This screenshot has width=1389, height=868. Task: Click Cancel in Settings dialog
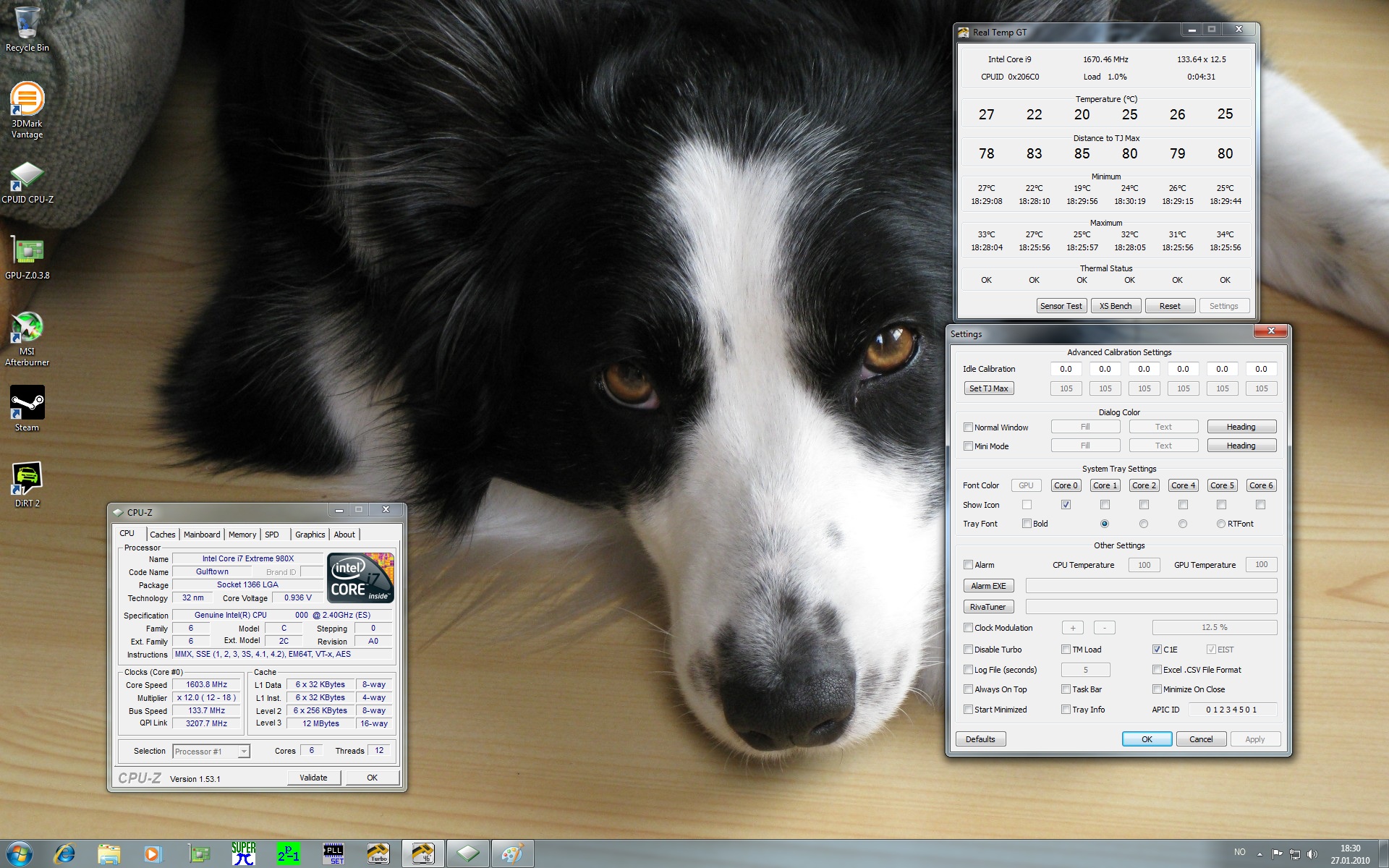click(1201, 739)
